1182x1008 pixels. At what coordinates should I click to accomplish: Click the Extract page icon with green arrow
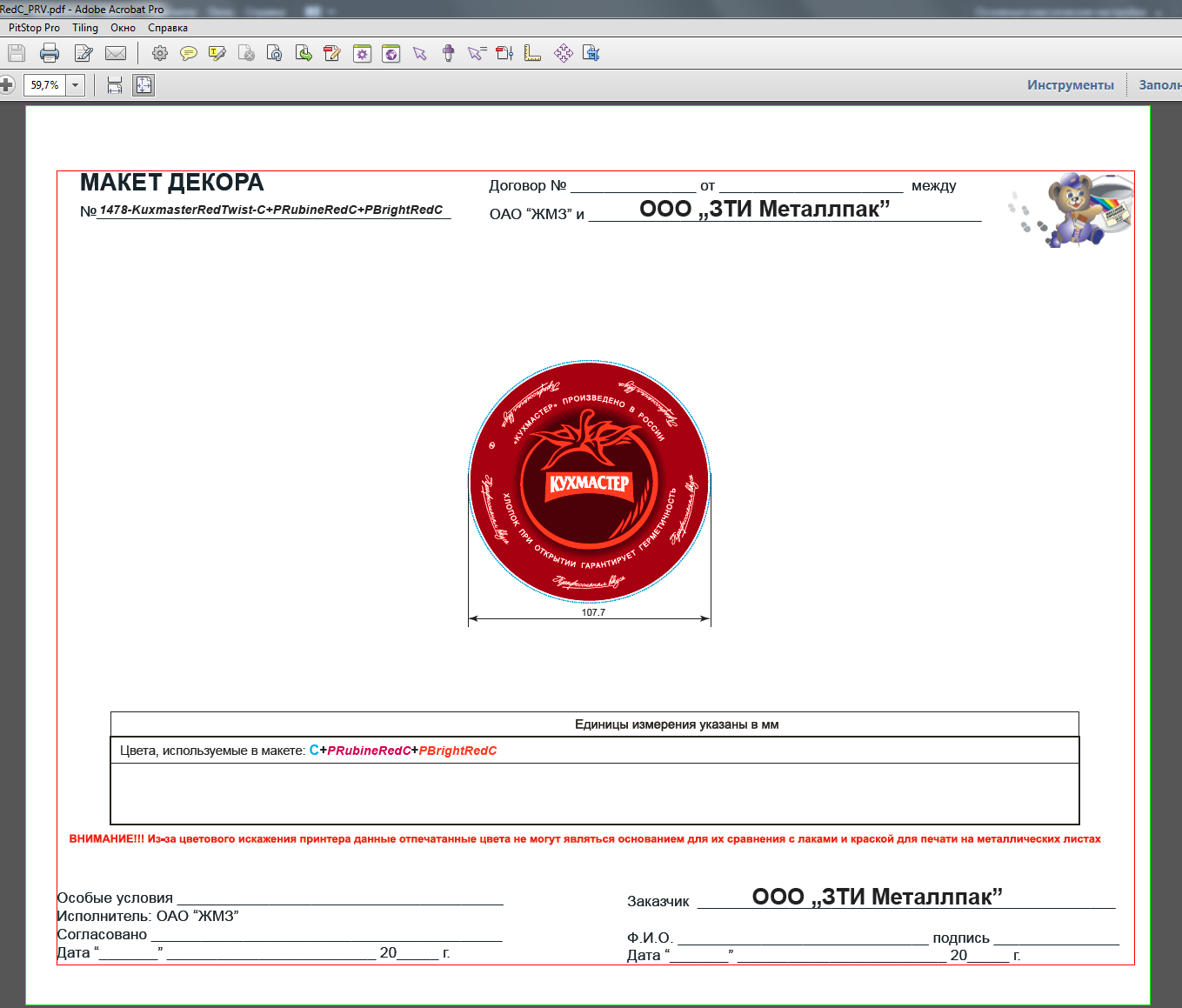tap(304, 54)
